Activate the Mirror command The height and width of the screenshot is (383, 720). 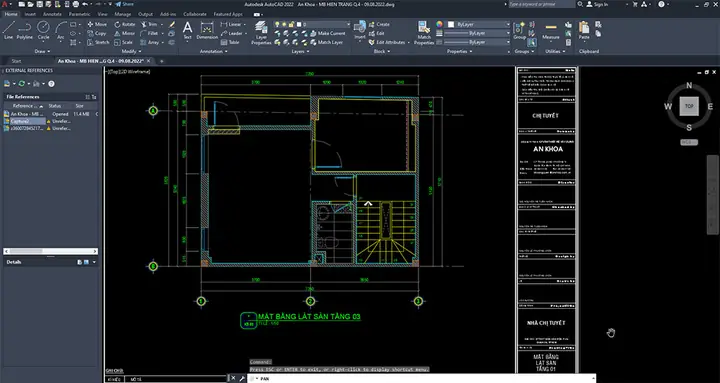tap(125, 33)
